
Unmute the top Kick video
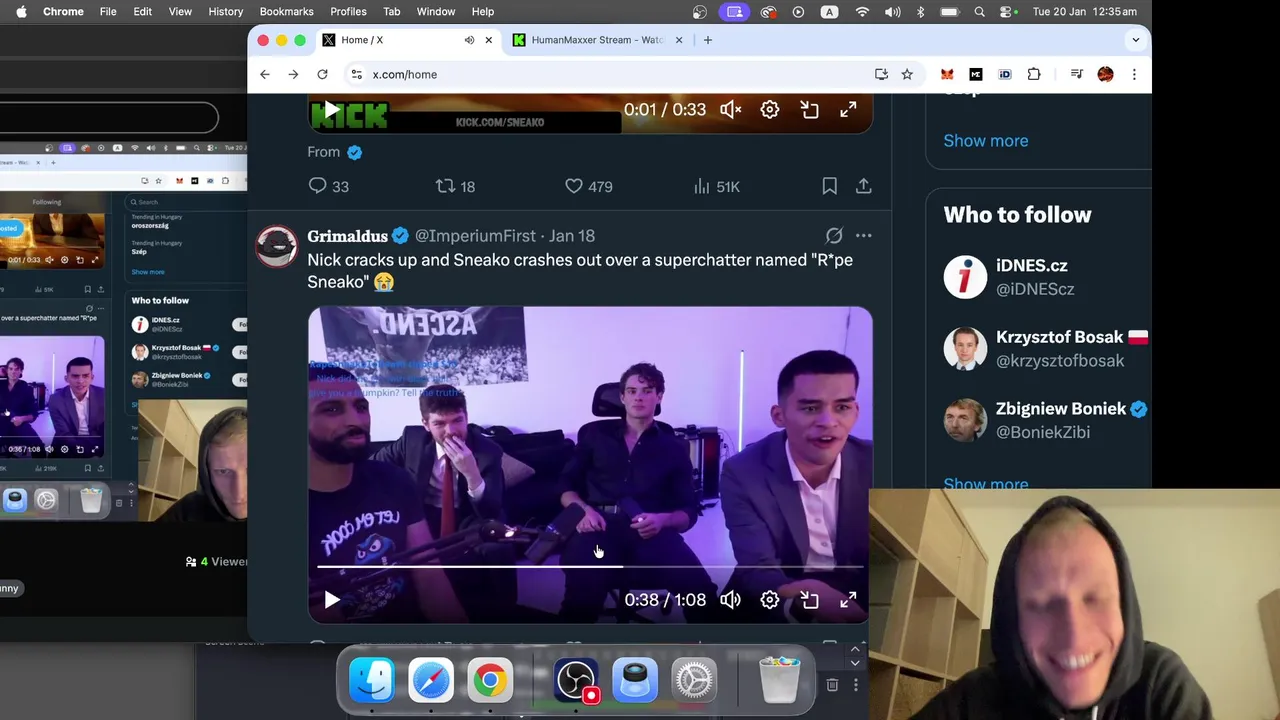[731, 110]
